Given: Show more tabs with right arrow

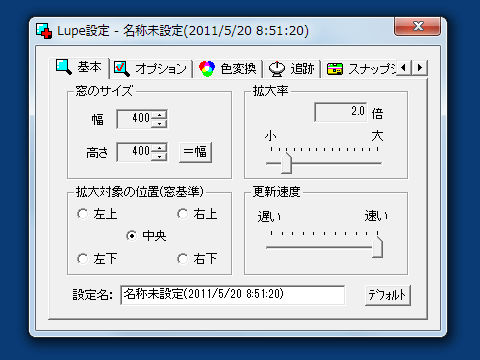Looking at the screenshot, I should (x=420, y=68).
